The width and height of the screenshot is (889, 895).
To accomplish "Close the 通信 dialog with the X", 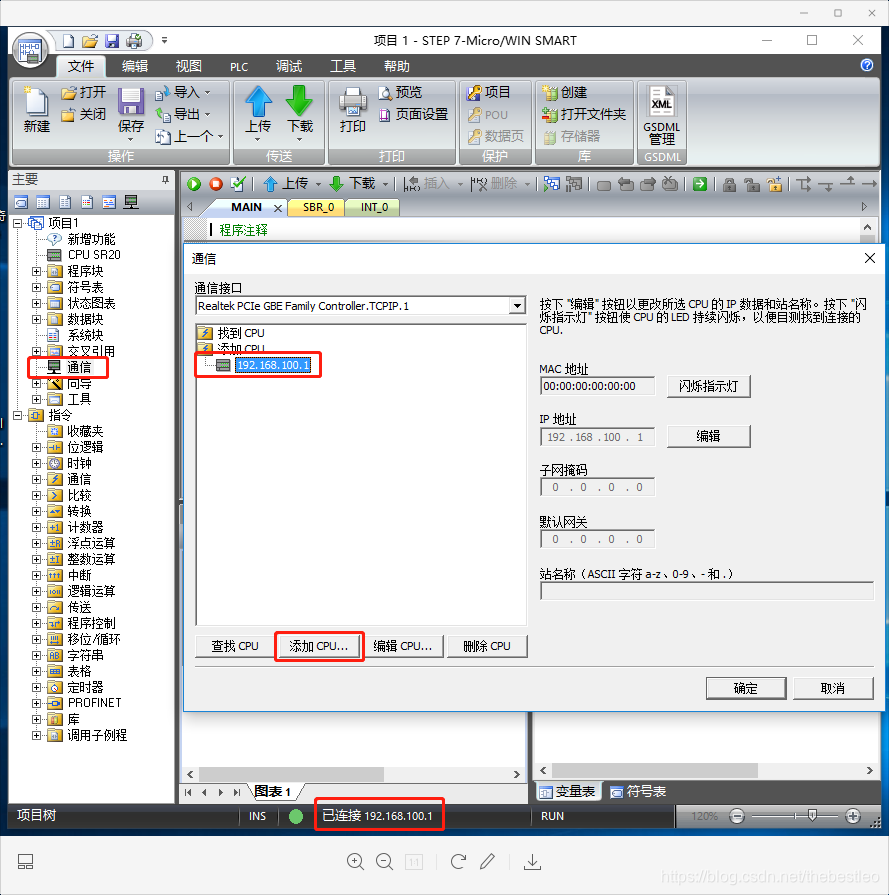I will coord(870,258).
